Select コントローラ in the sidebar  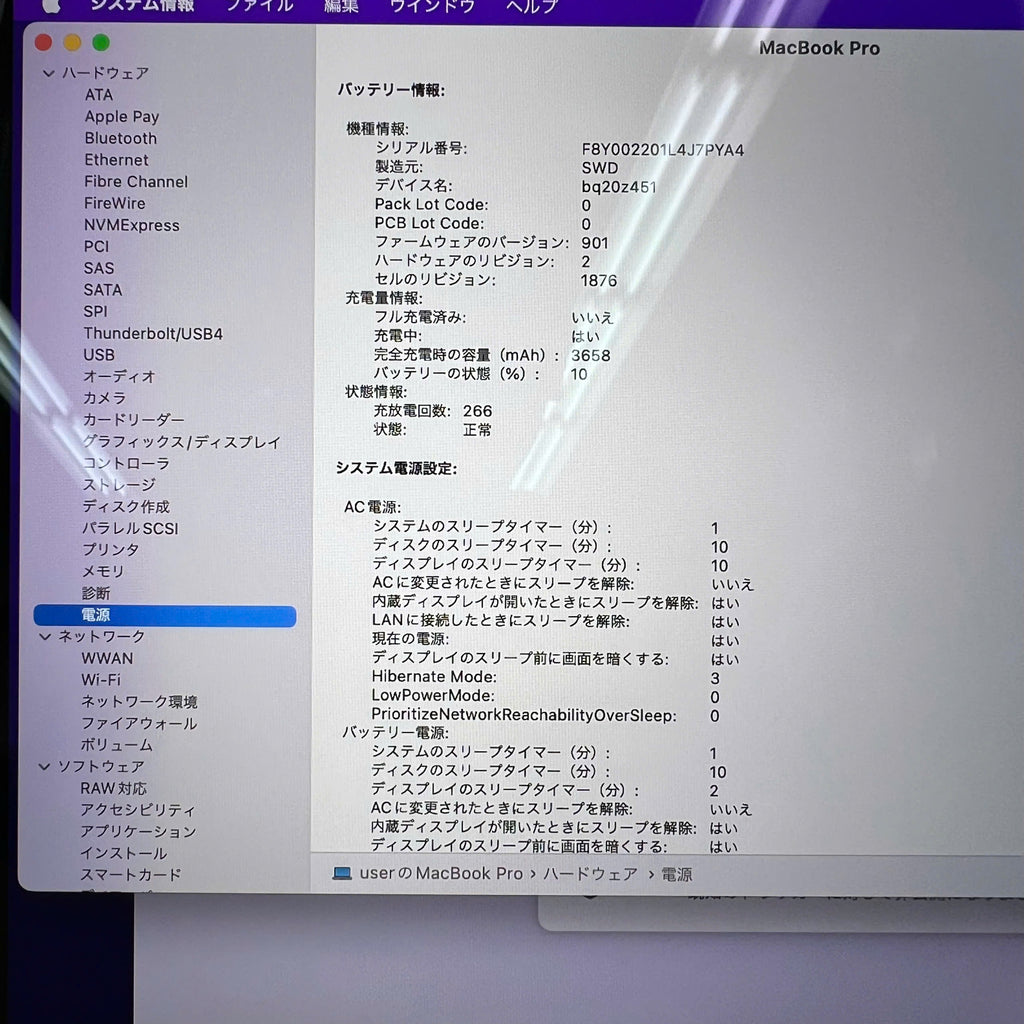(126, 463)
